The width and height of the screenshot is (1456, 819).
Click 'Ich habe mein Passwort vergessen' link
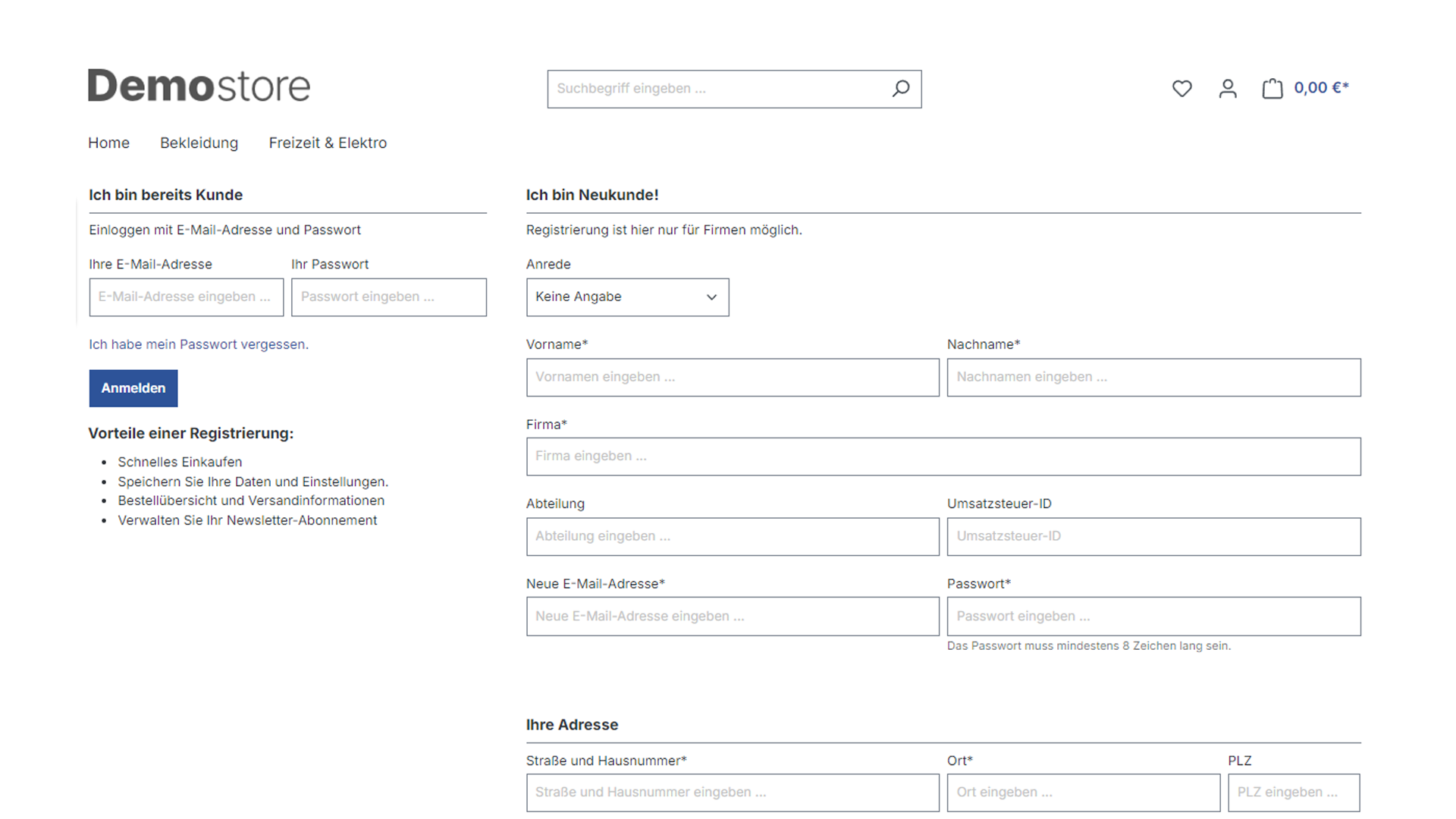[199, 344]
